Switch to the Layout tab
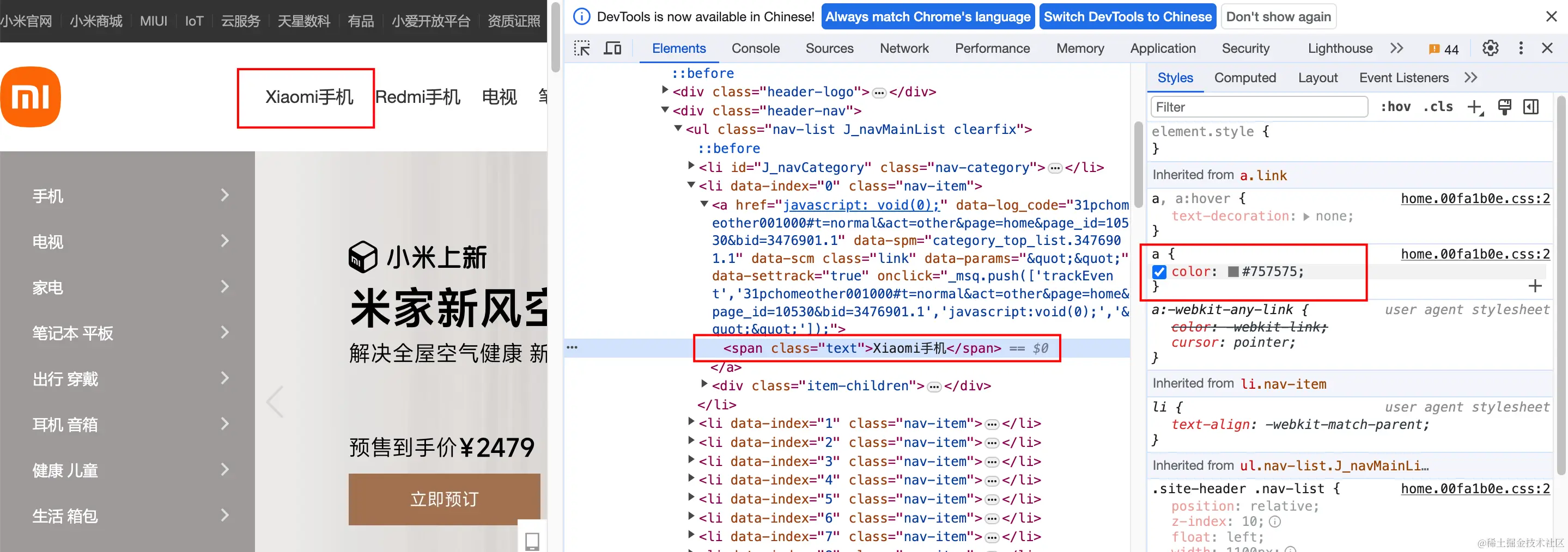 1318,78
